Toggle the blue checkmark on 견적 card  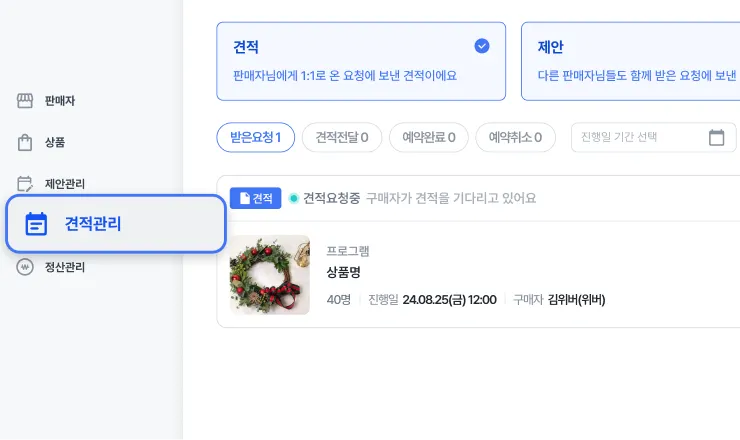[x=482, y=46]
